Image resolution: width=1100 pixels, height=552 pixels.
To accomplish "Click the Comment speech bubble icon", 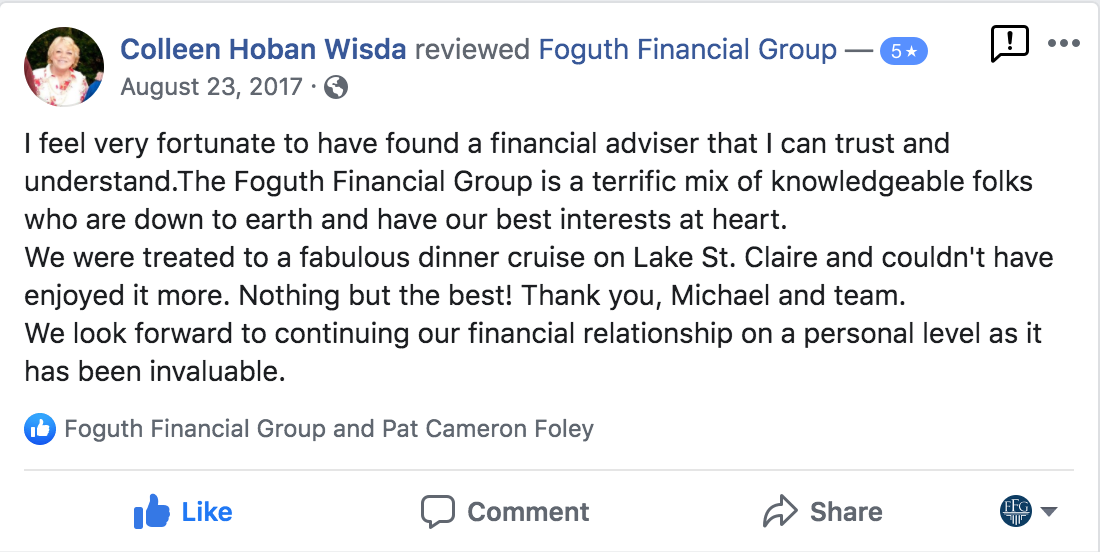I will (x=438, y=512).
